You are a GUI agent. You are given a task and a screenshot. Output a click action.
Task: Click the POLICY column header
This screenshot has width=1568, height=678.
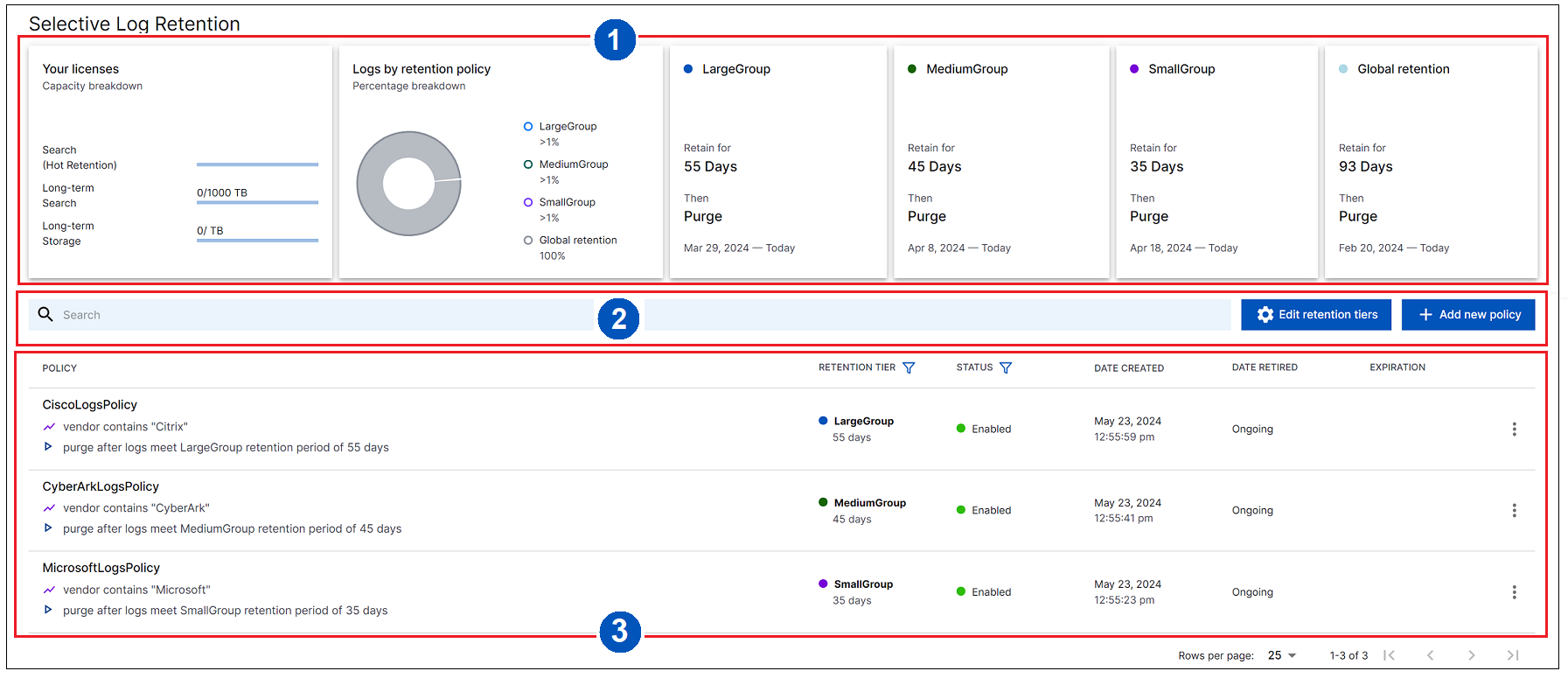click(x=59, y=368)
